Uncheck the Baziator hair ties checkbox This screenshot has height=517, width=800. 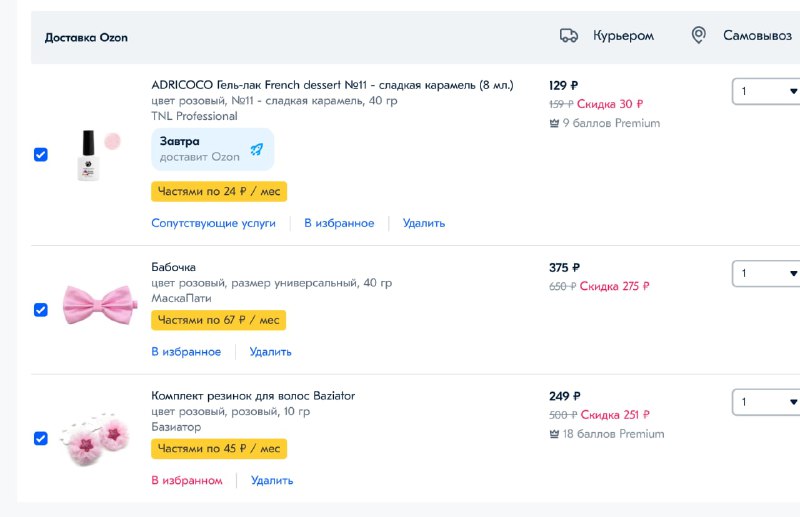click(41, 438)
